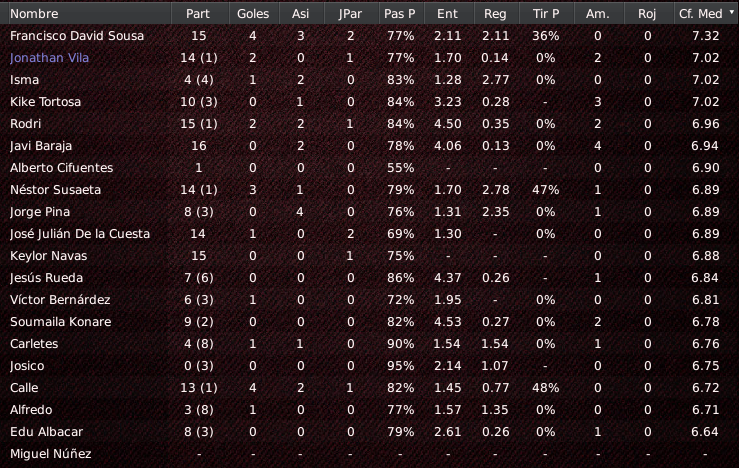Sort by the Goles column header
Image resolution: width=739 pixels, height=468 pixels.
[x=254, y=14]
